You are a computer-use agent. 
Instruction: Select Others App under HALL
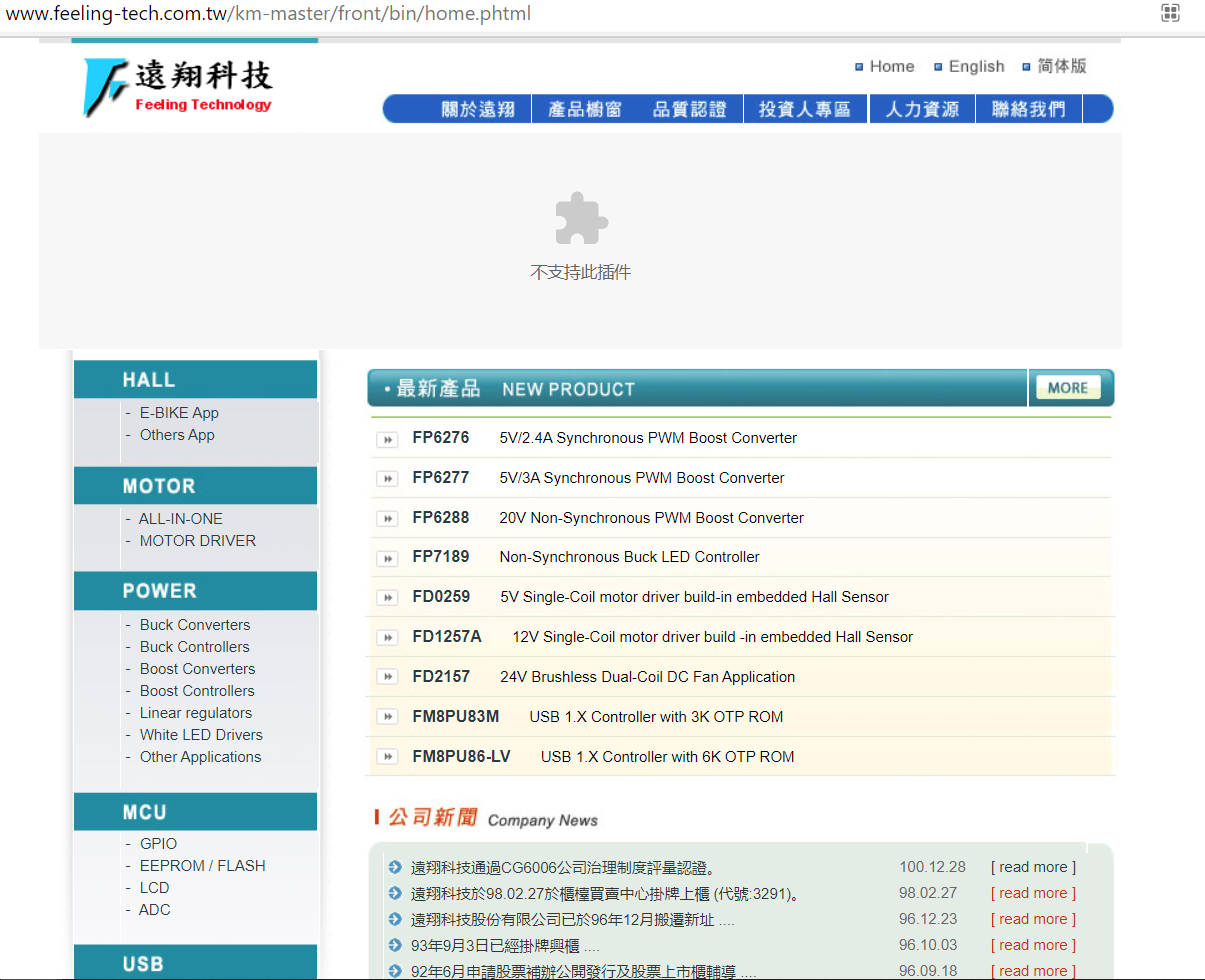(x=177, y=435)
